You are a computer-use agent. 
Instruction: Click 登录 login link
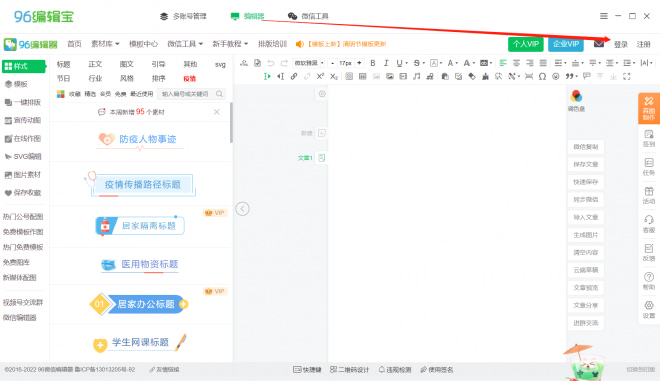click(620, 44)
